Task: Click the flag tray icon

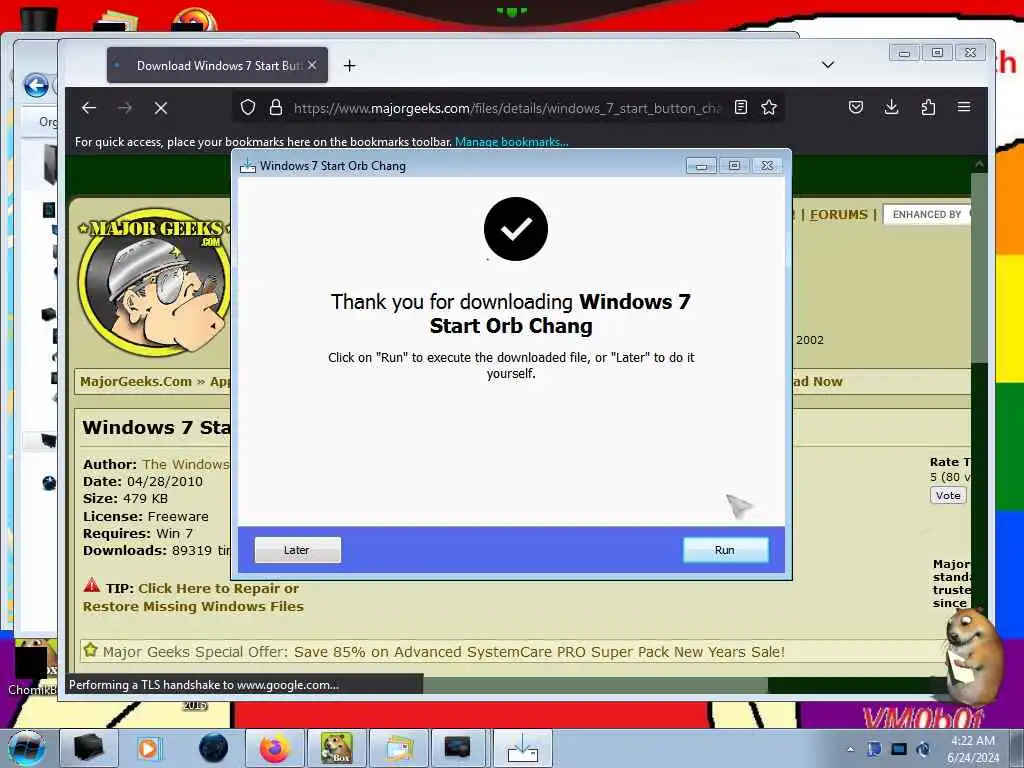Action: coord(874,749)
